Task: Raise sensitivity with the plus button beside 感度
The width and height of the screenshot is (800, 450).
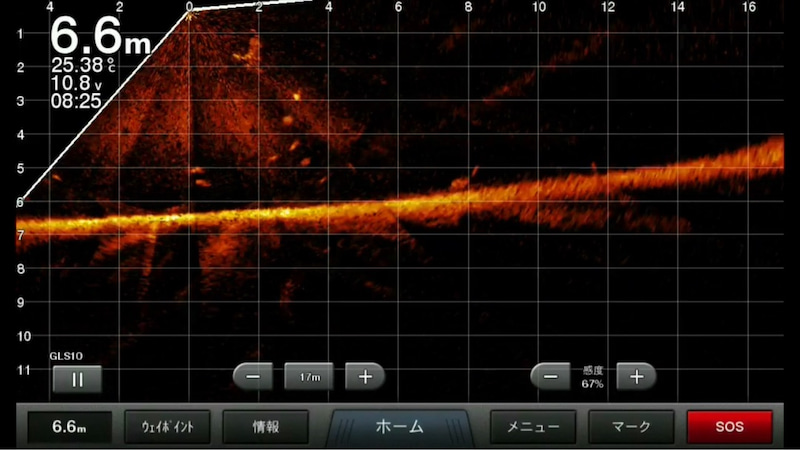Action: pos(636,376)
